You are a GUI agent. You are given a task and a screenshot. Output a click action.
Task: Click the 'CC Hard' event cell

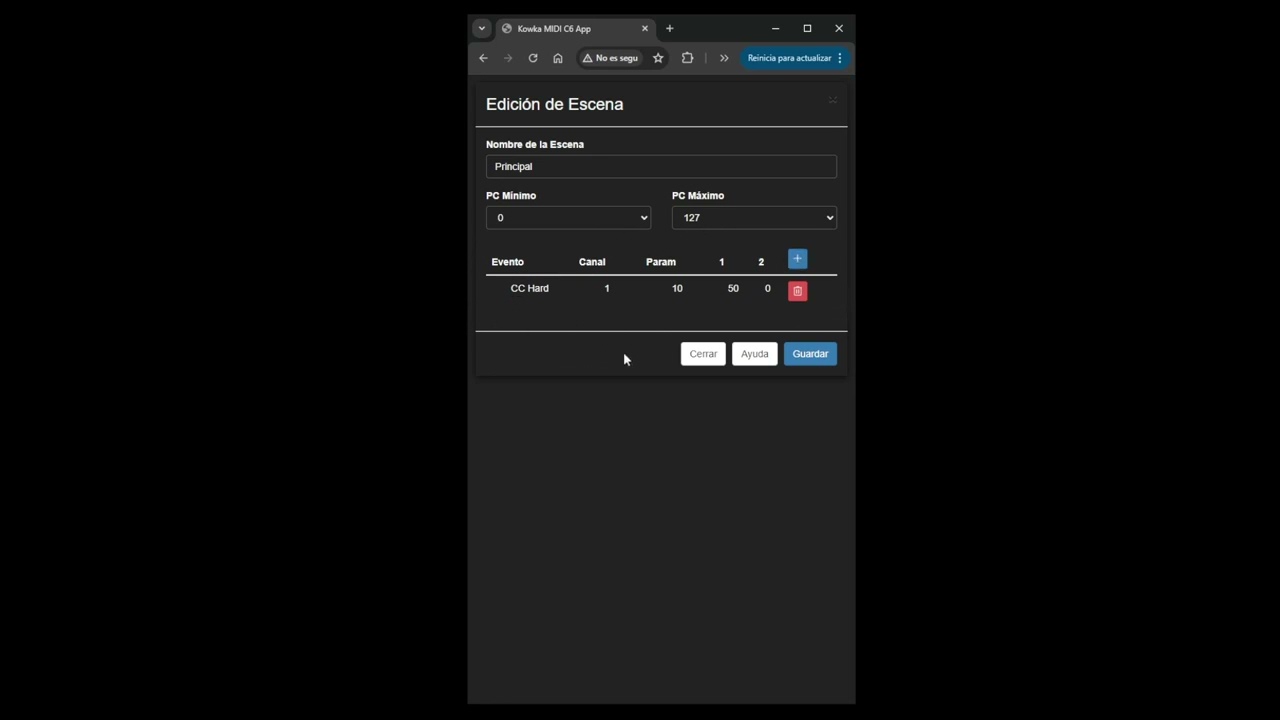click(x=529, y=288)
